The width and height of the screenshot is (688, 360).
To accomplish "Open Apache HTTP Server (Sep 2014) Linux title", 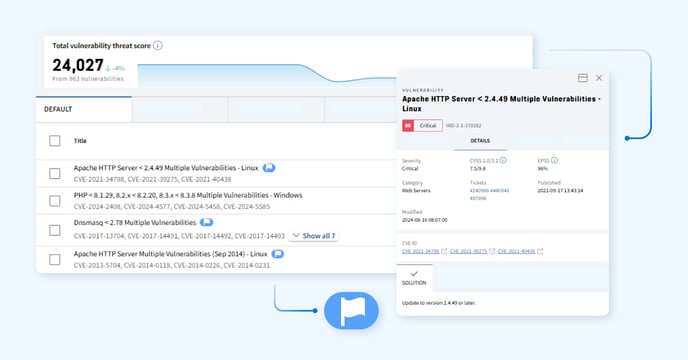I will [170, 254].
